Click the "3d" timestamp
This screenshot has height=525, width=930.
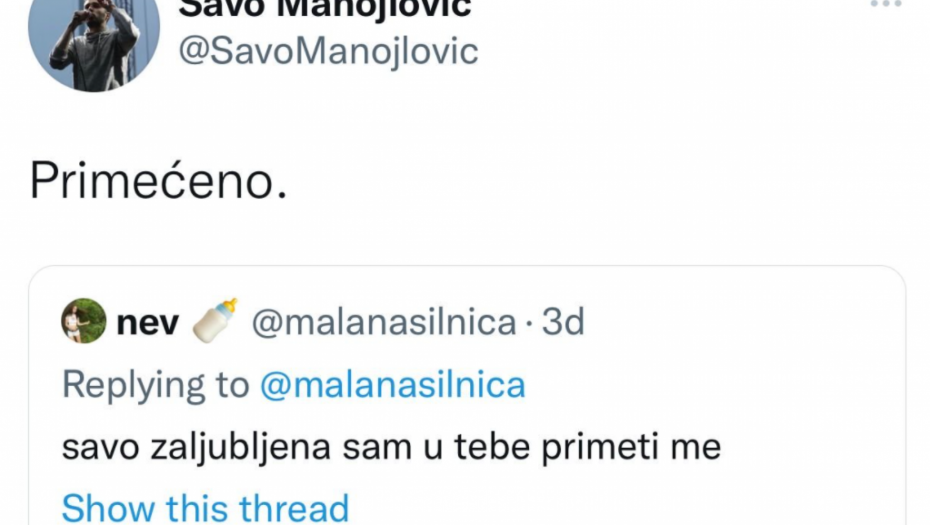[563, 323]
